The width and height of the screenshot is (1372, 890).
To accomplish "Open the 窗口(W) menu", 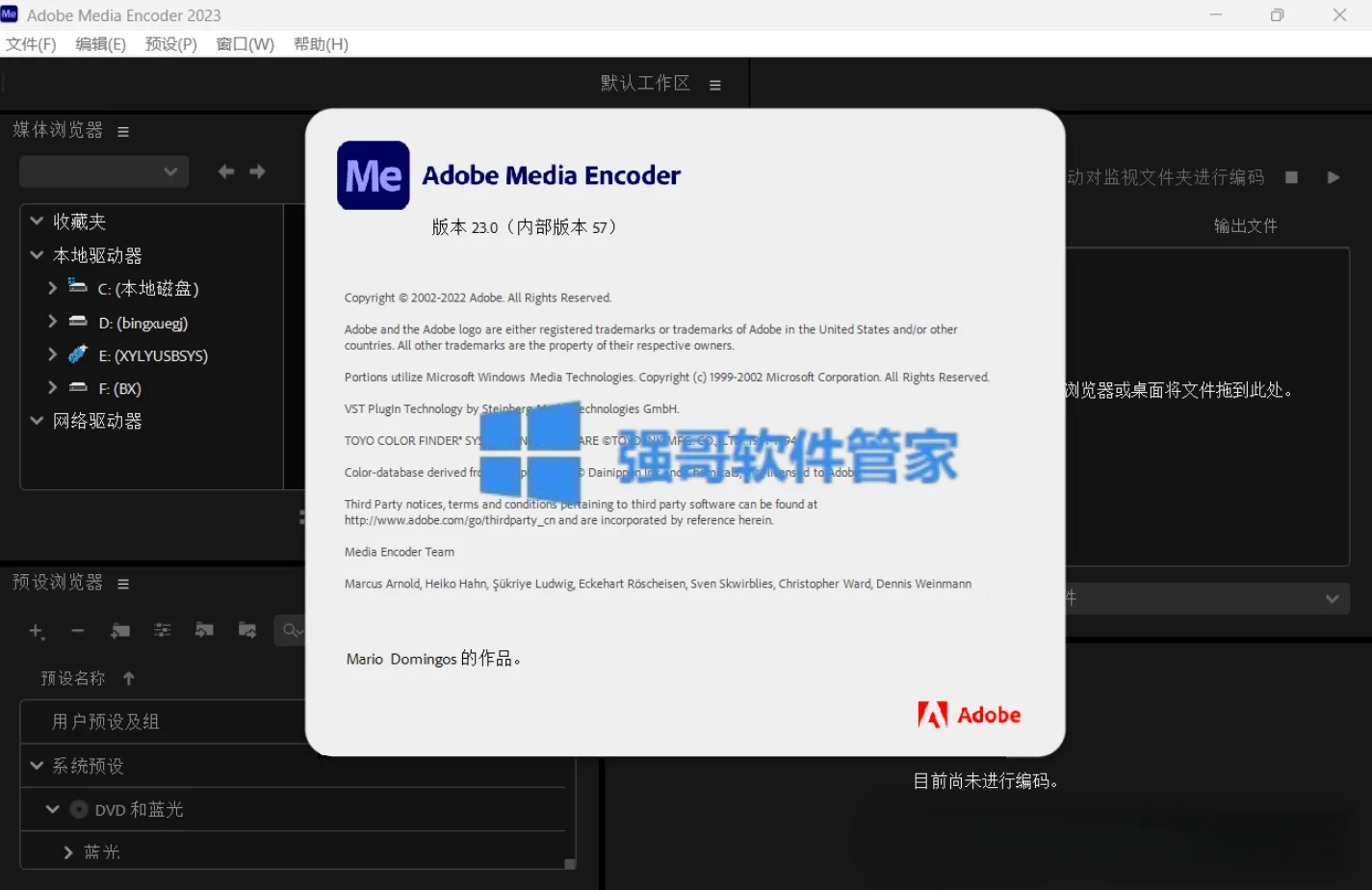I will (x=246, y=44).
